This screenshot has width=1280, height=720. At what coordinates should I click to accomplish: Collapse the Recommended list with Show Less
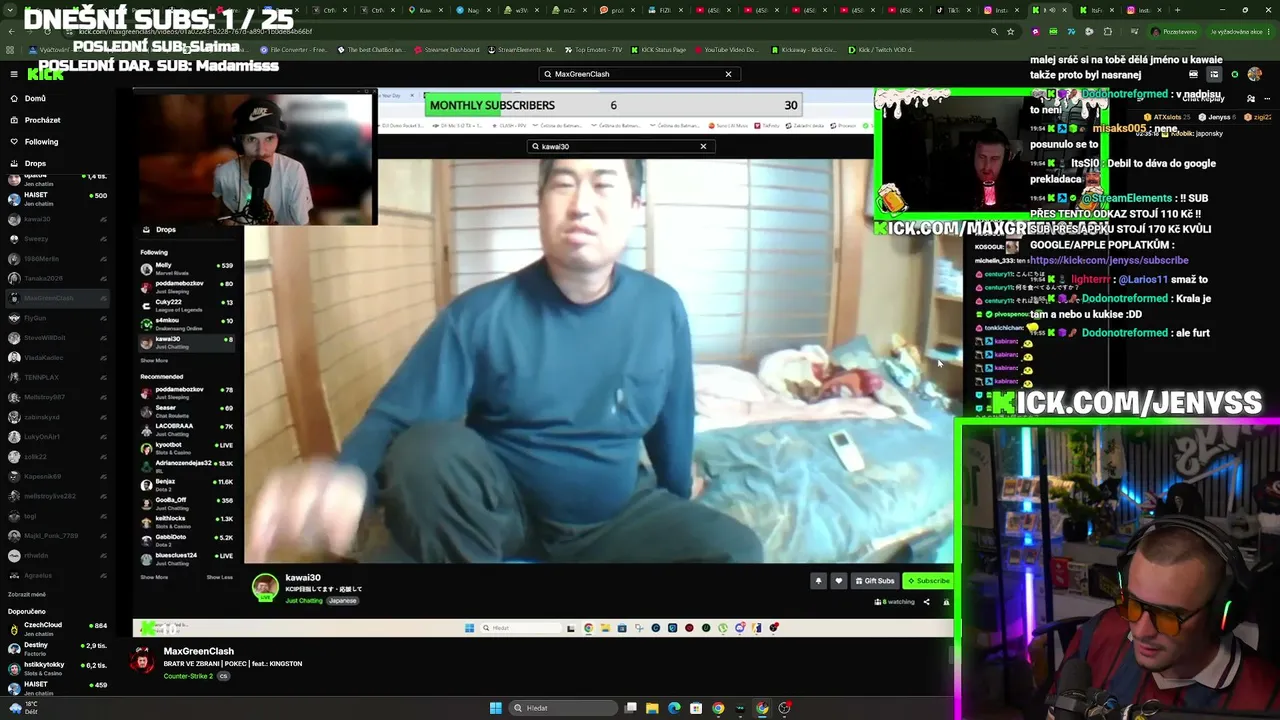[x=220, y=577]
